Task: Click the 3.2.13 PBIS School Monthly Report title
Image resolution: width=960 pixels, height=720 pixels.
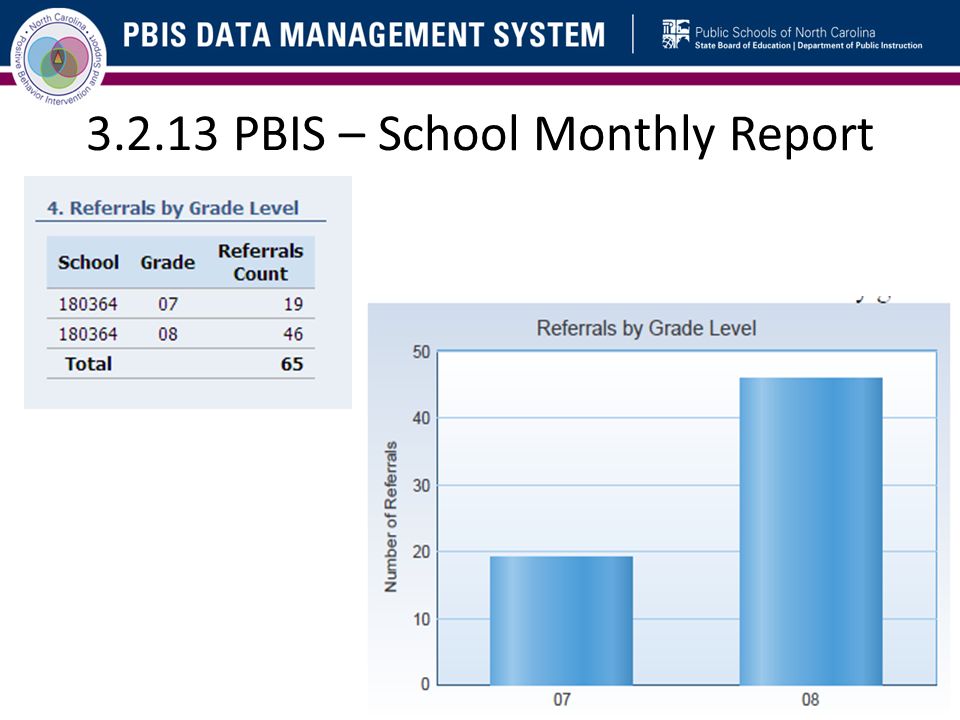Action: [481, 133]
